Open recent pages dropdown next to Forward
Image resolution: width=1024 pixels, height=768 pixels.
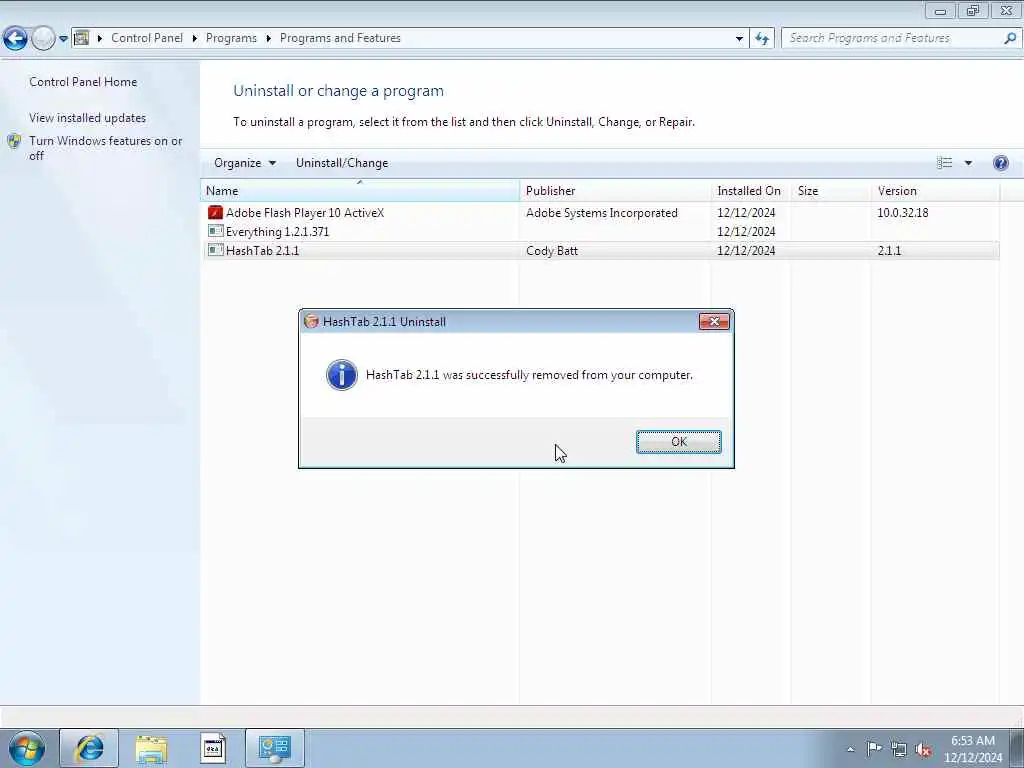63,39
